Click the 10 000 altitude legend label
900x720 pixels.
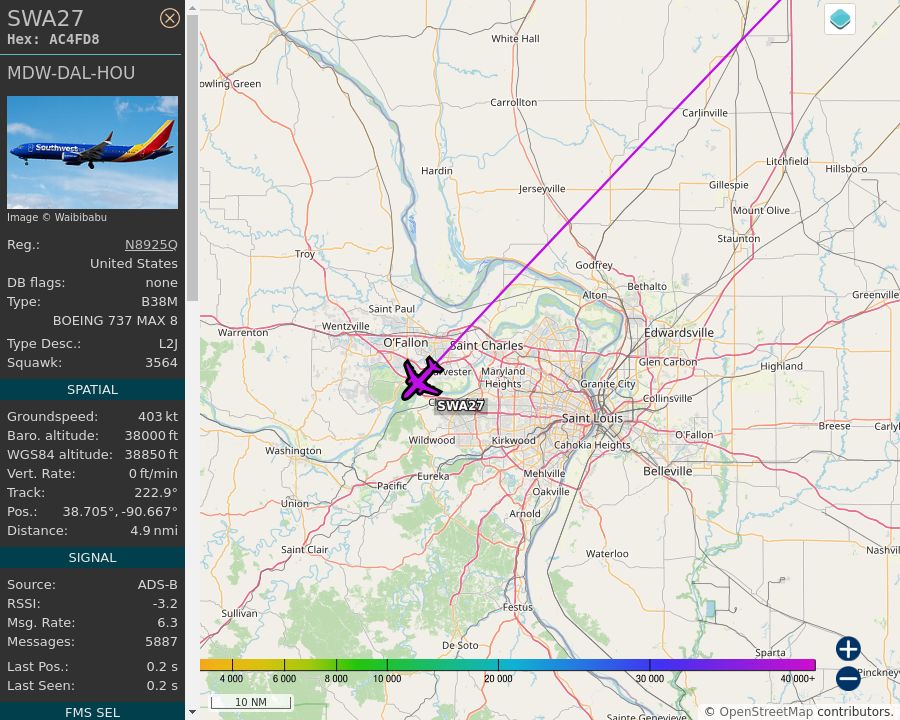(x=387, y=679)
